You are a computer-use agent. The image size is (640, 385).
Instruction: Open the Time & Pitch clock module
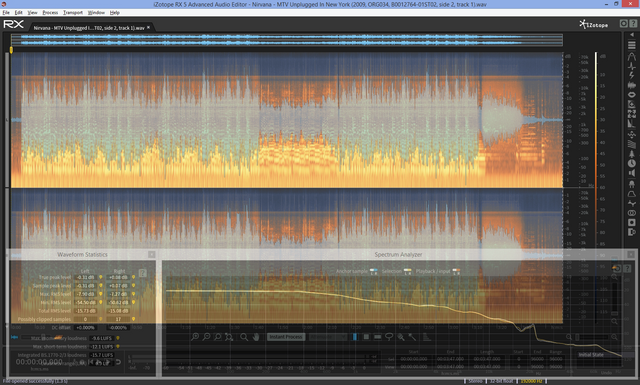click(631, 163)
